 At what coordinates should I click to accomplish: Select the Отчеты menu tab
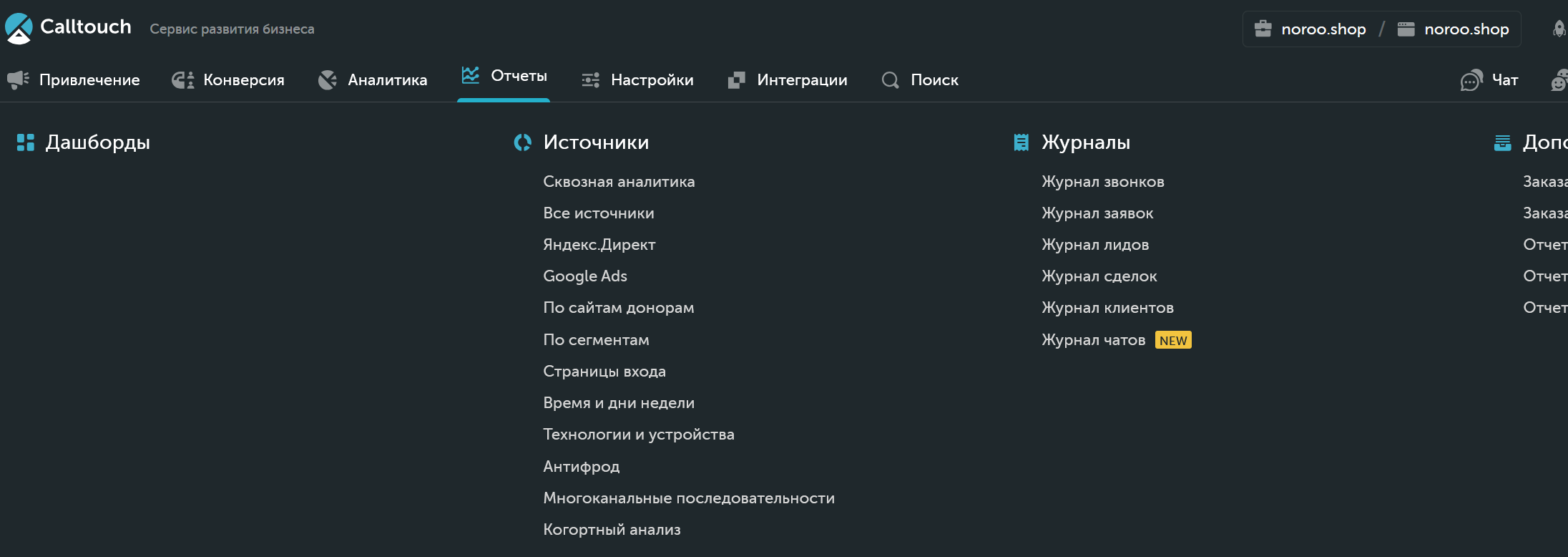coord(504,76)
